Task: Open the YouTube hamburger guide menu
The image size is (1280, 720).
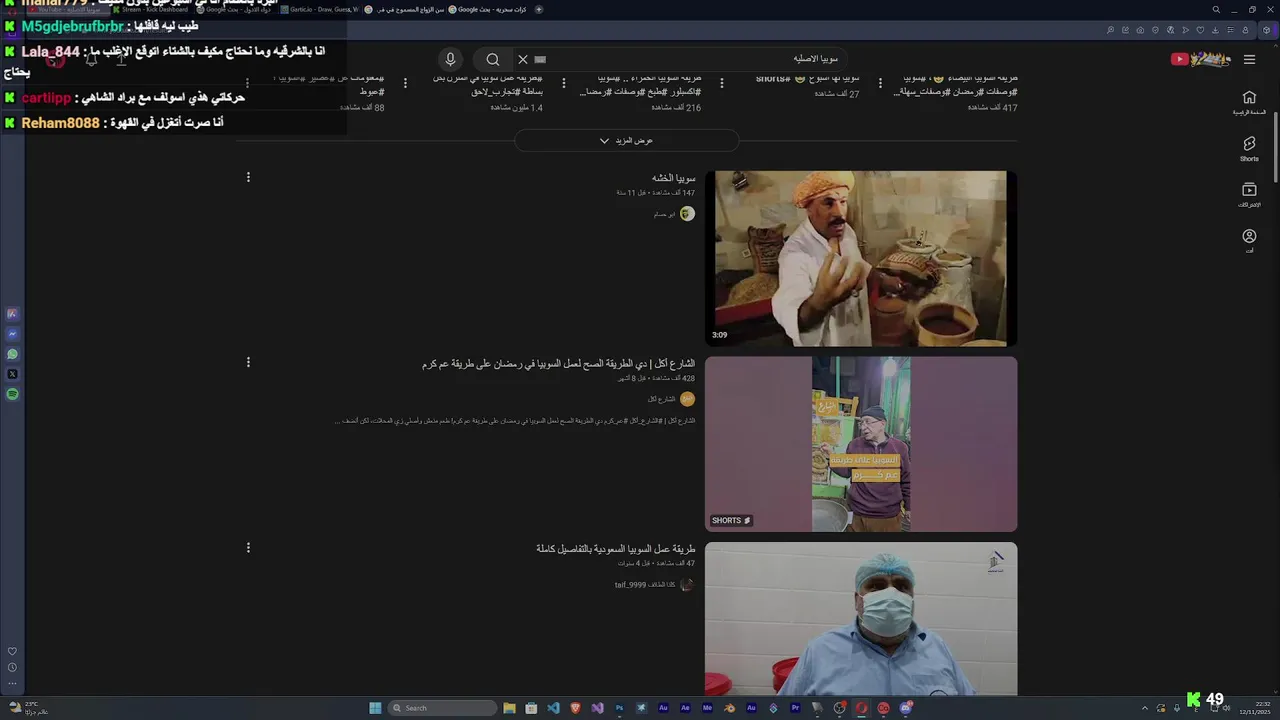Action: point(1249,59)
